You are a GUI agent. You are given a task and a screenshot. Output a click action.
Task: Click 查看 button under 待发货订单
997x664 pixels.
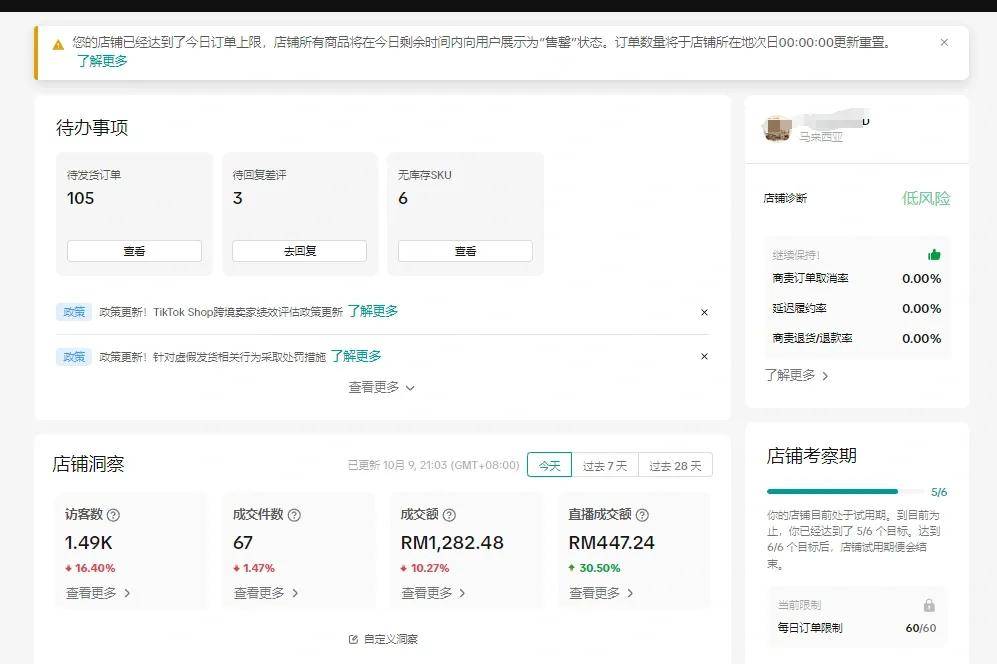[x=134, y=251]
